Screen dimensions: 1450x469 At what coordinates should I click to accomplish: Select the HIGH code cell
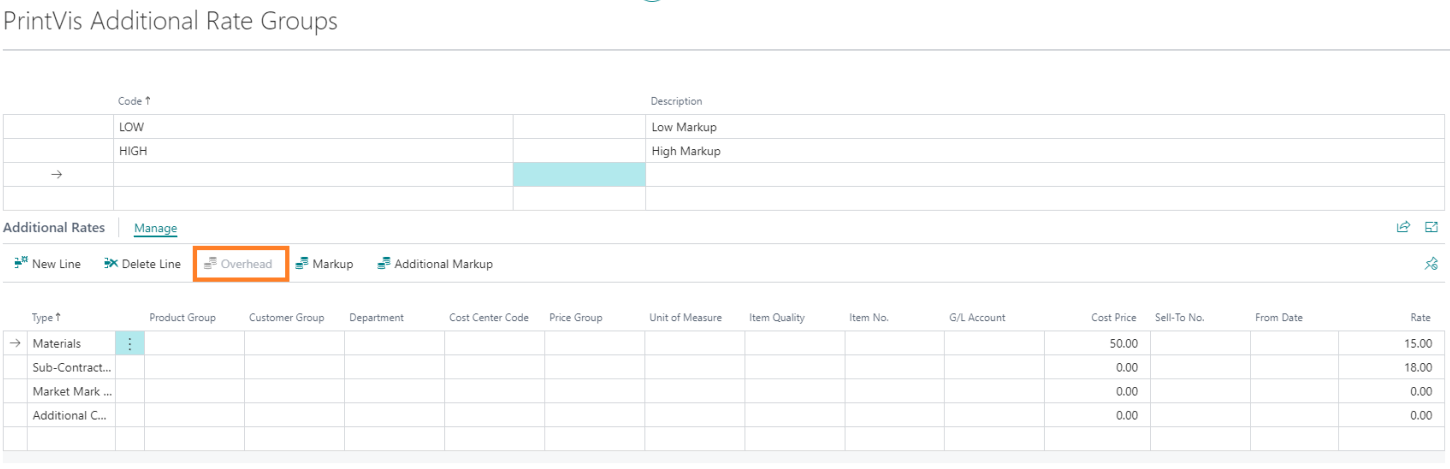pos(313,151)
